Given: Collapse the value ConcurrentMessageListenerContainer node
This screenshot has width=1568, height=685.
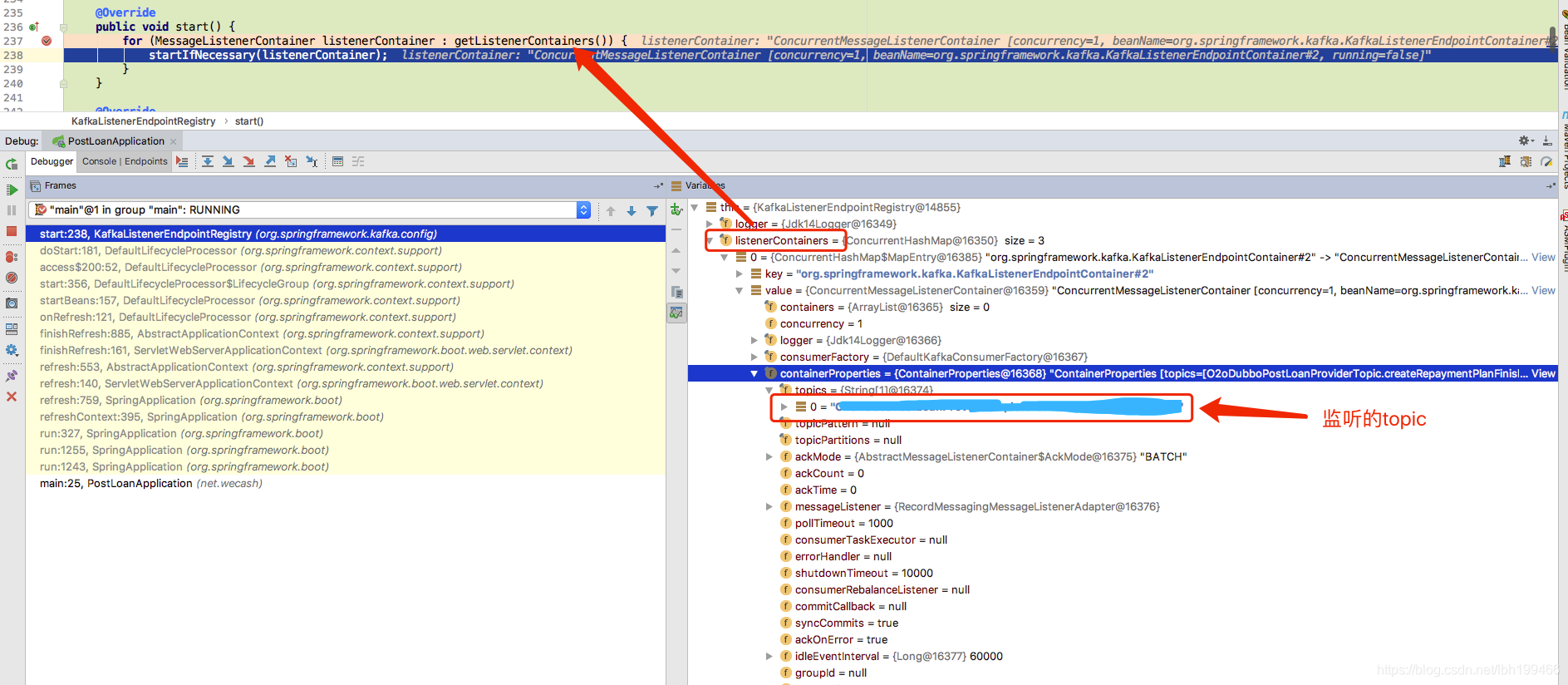Looking at the screenshot, I should pyautogui.click(x=740, y=291).
